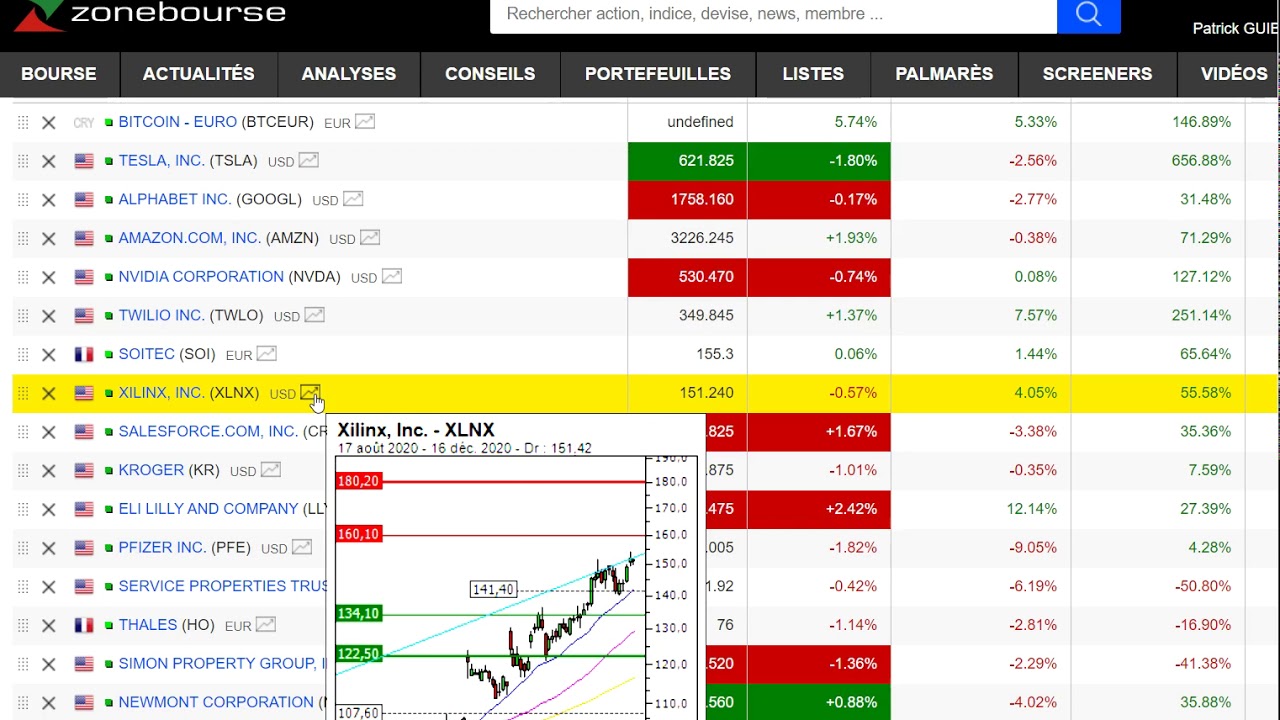Click the Xilinx price chart popup
The height and width of the screenshot is (720, 1280).
click(x=516, y=567)
